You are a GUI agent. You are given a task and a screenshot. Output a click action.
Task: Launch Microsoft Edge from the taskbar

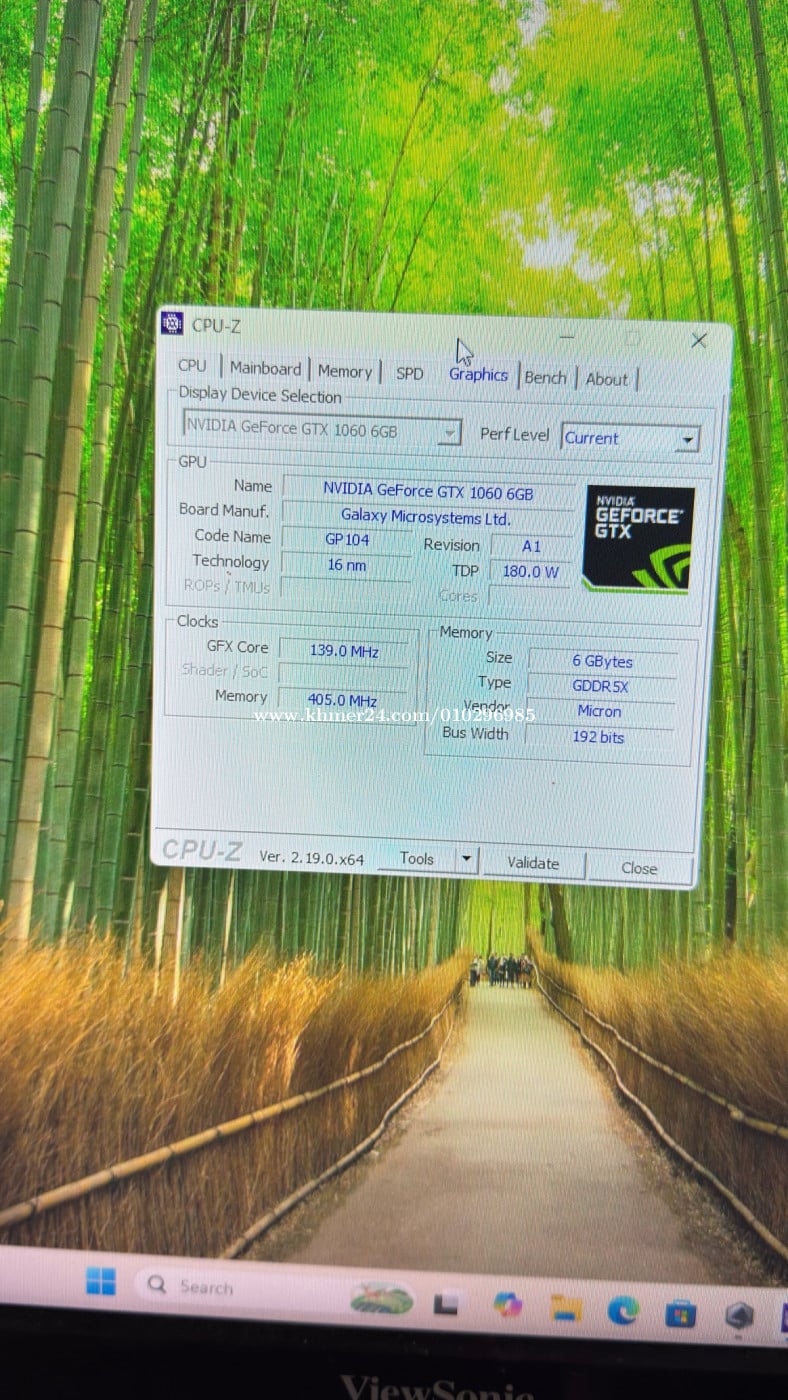coord(623,1309)
